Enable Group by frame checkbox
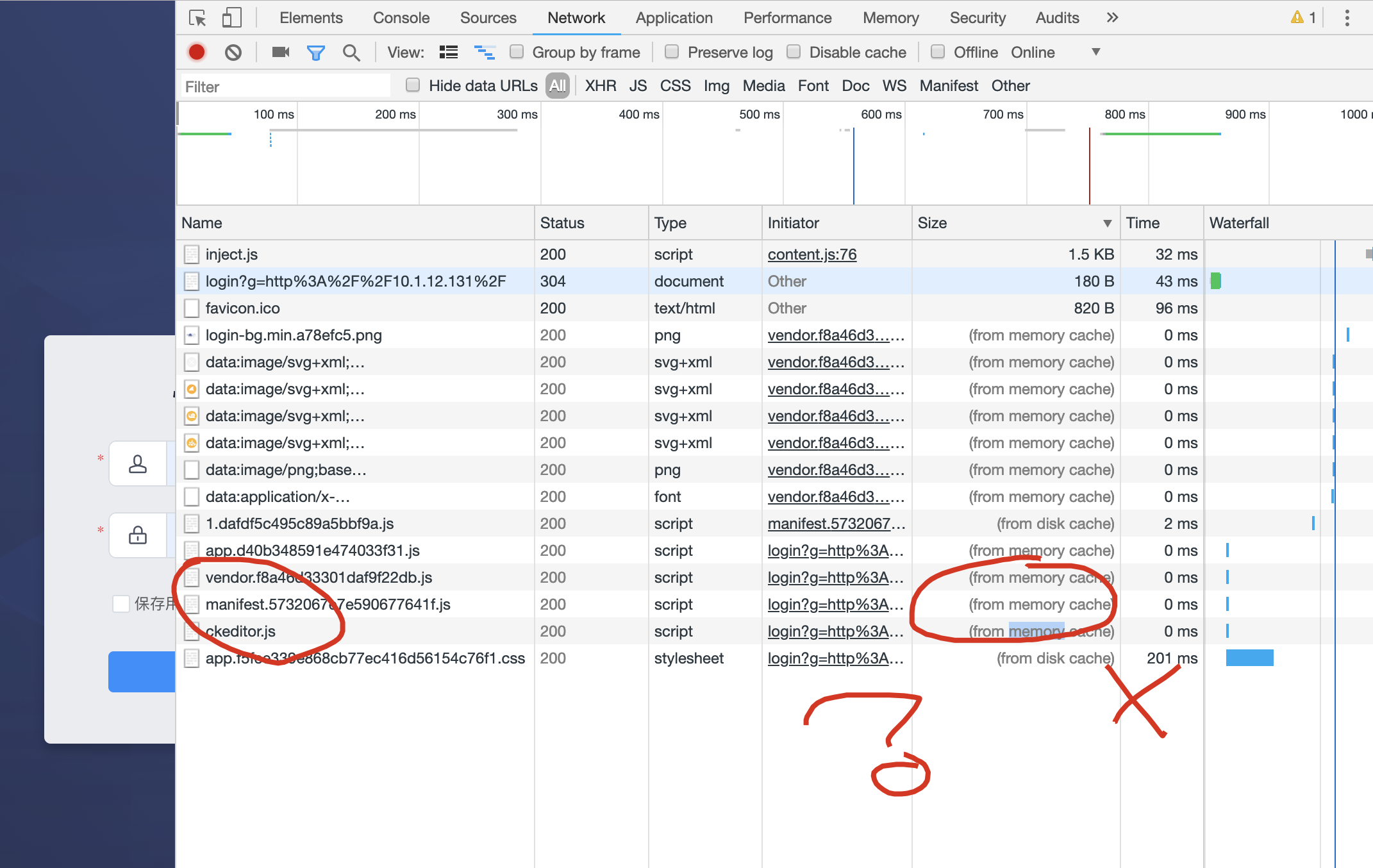Image resolution: width=1373 pixels, height=868 pixels. (x=517, y=51)
